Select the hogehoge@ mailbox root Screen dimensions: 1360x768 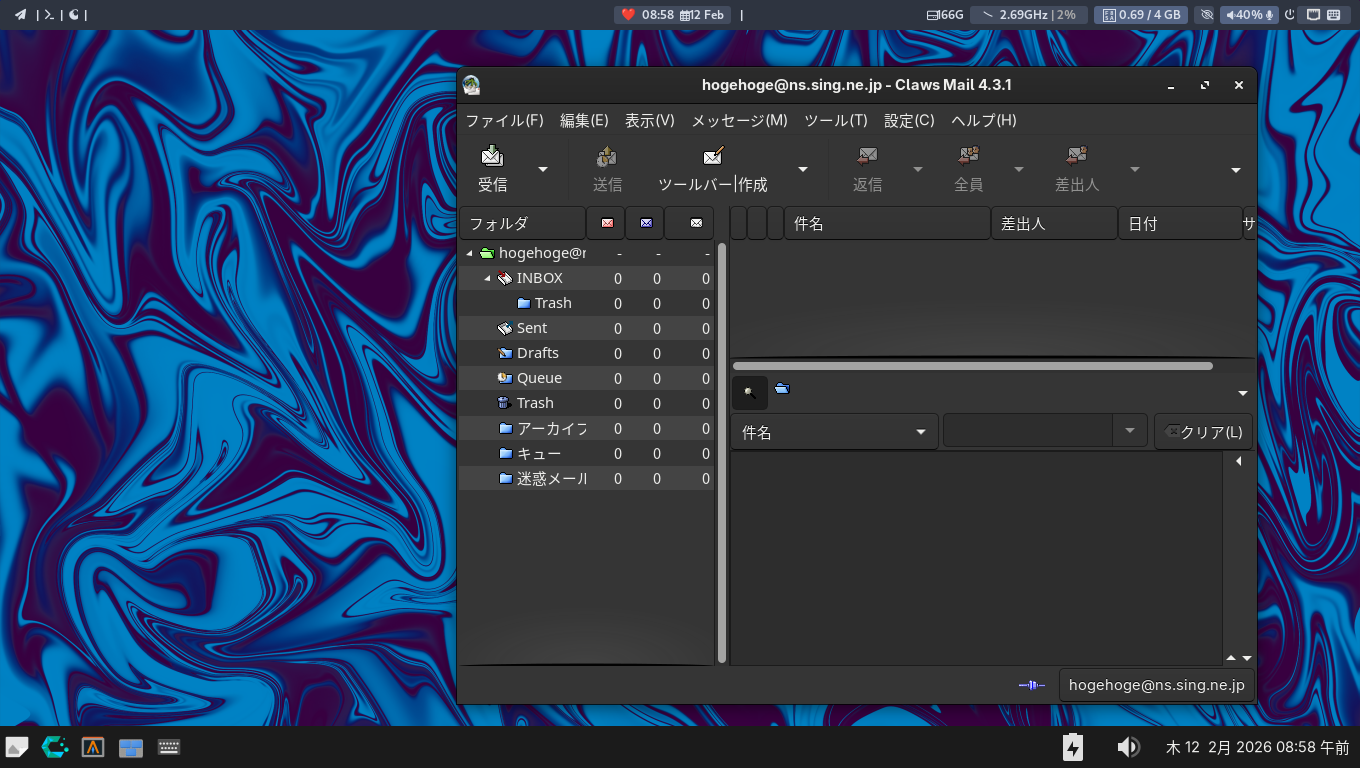point(586,253)
